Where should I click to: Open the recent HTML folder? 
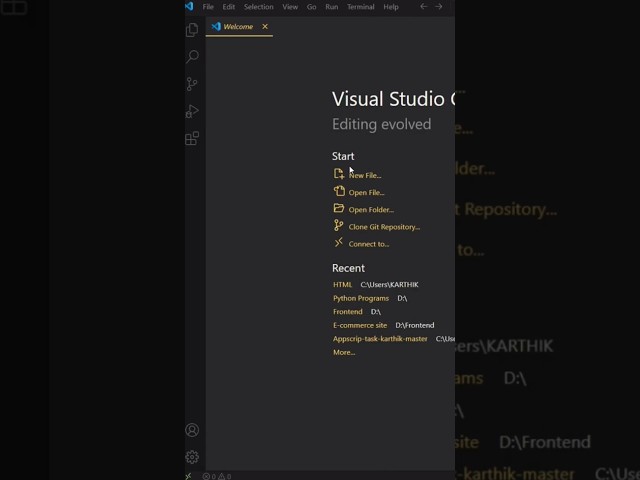pos(342,284)
